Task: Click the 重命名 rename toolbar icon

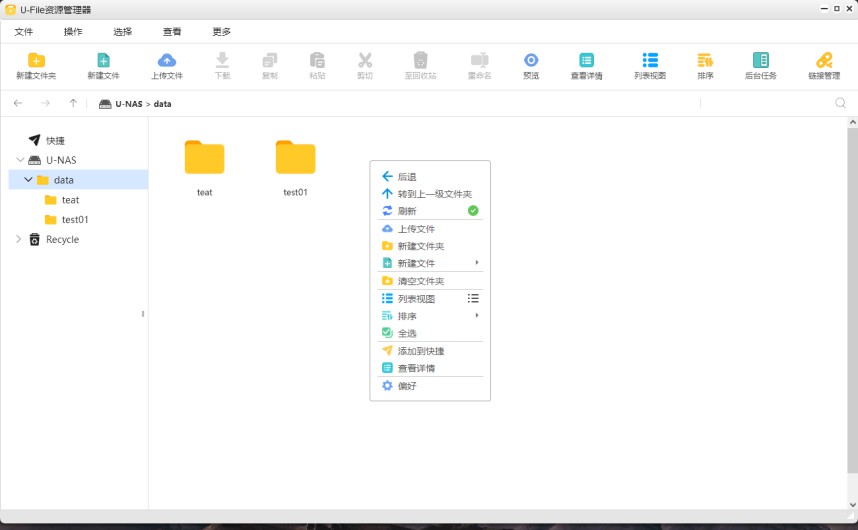Action: (479, 60)
